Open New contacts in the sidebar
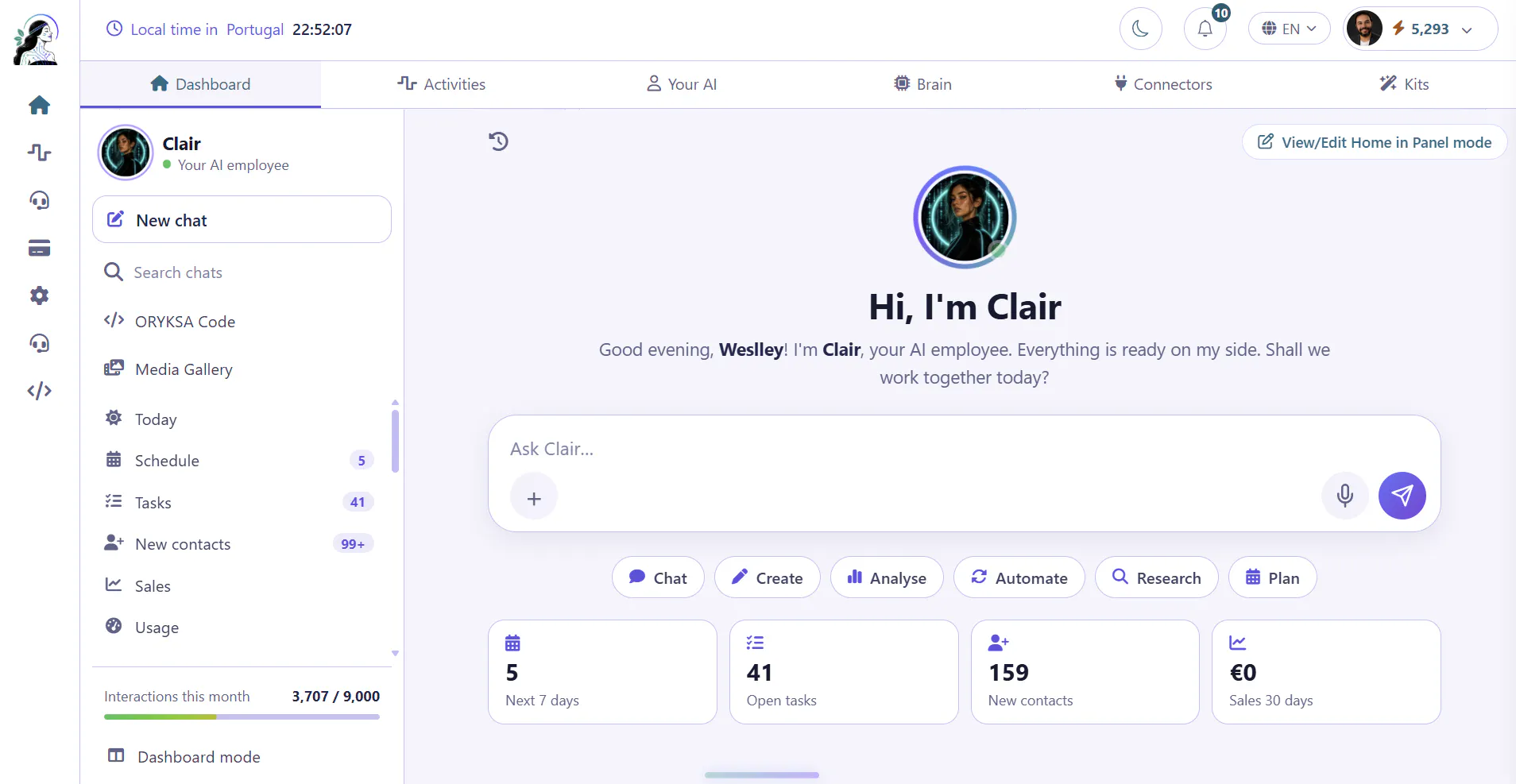Viewport: 1516px width, 784px height. [x=238, y=544]
